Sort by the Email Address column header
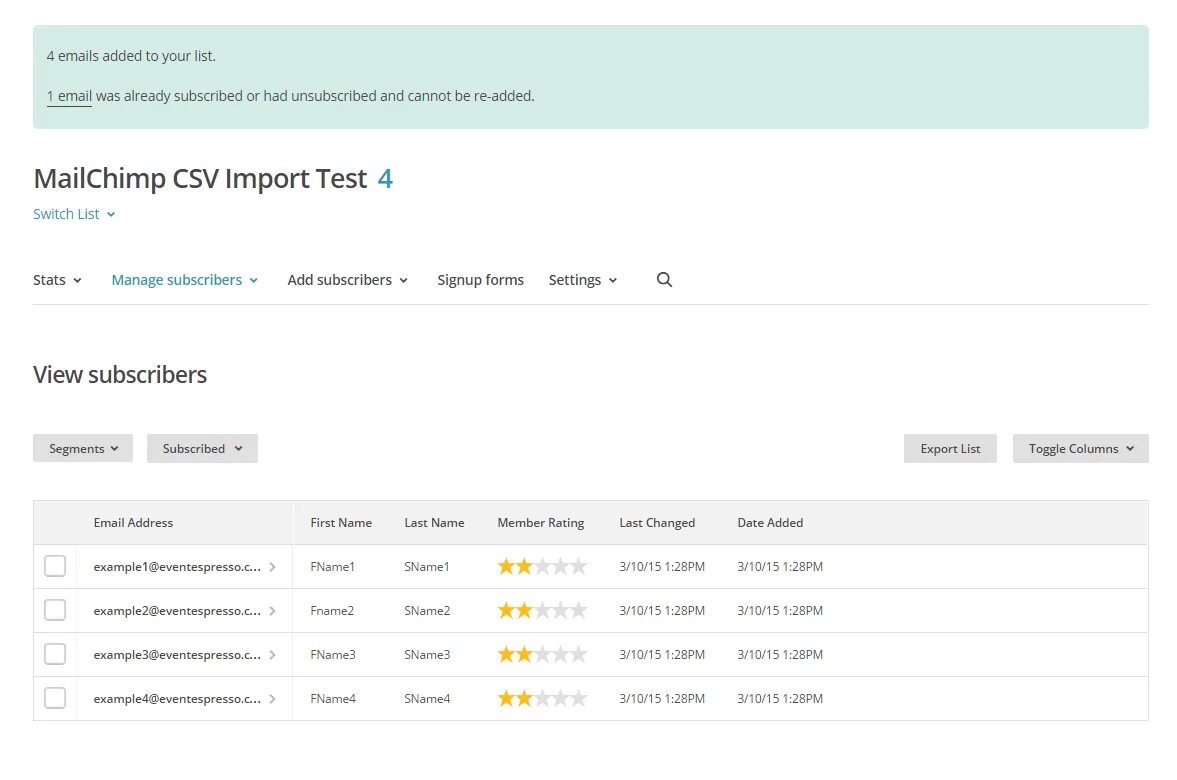This screenshot has width=1177, height=780. tap(133, 523)
